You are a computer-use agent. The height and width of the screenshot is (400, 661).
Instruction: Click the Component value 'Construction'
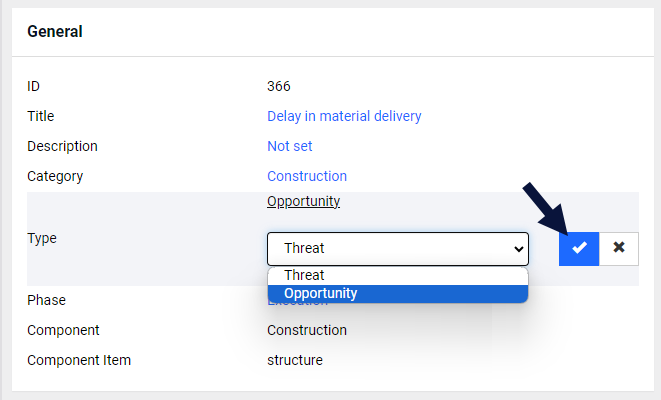(x=307, y=330)
